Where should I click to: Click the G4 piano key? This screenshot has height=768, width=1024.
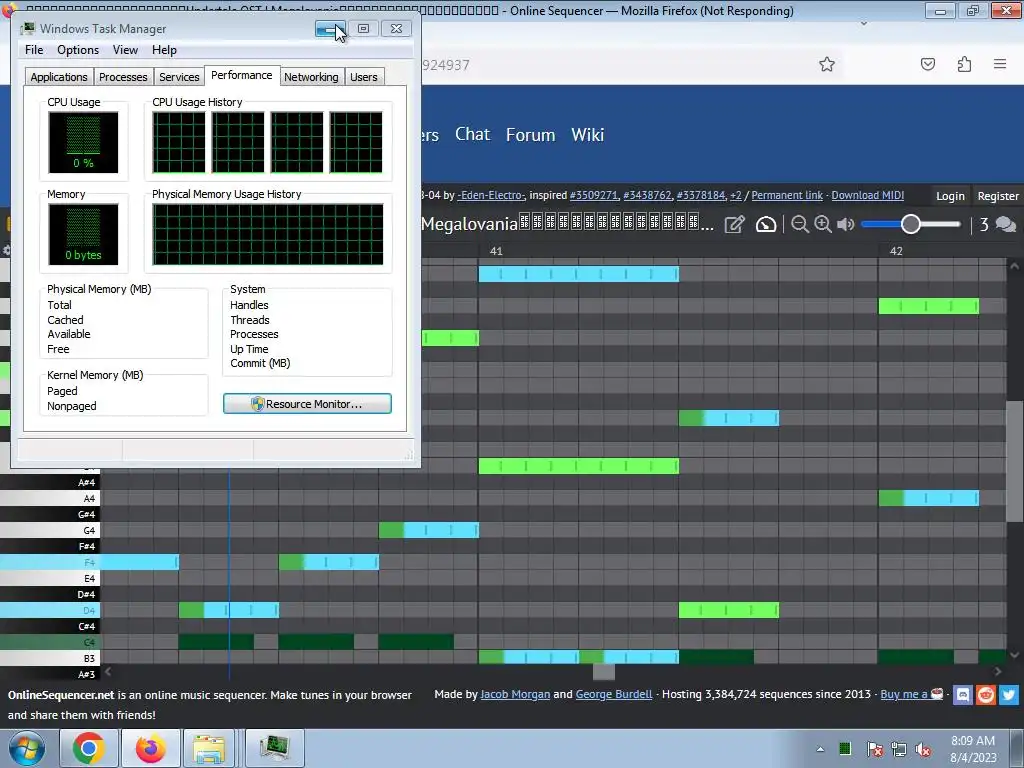(x=50, y=530)
